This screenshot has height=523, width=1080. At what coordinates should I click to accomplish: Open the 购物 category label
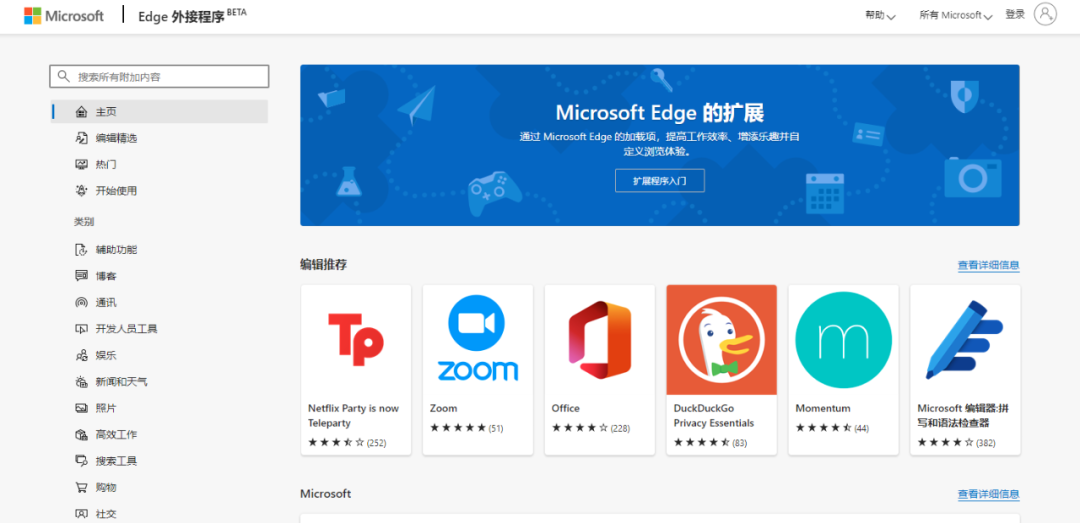click(x=106, y=487)
